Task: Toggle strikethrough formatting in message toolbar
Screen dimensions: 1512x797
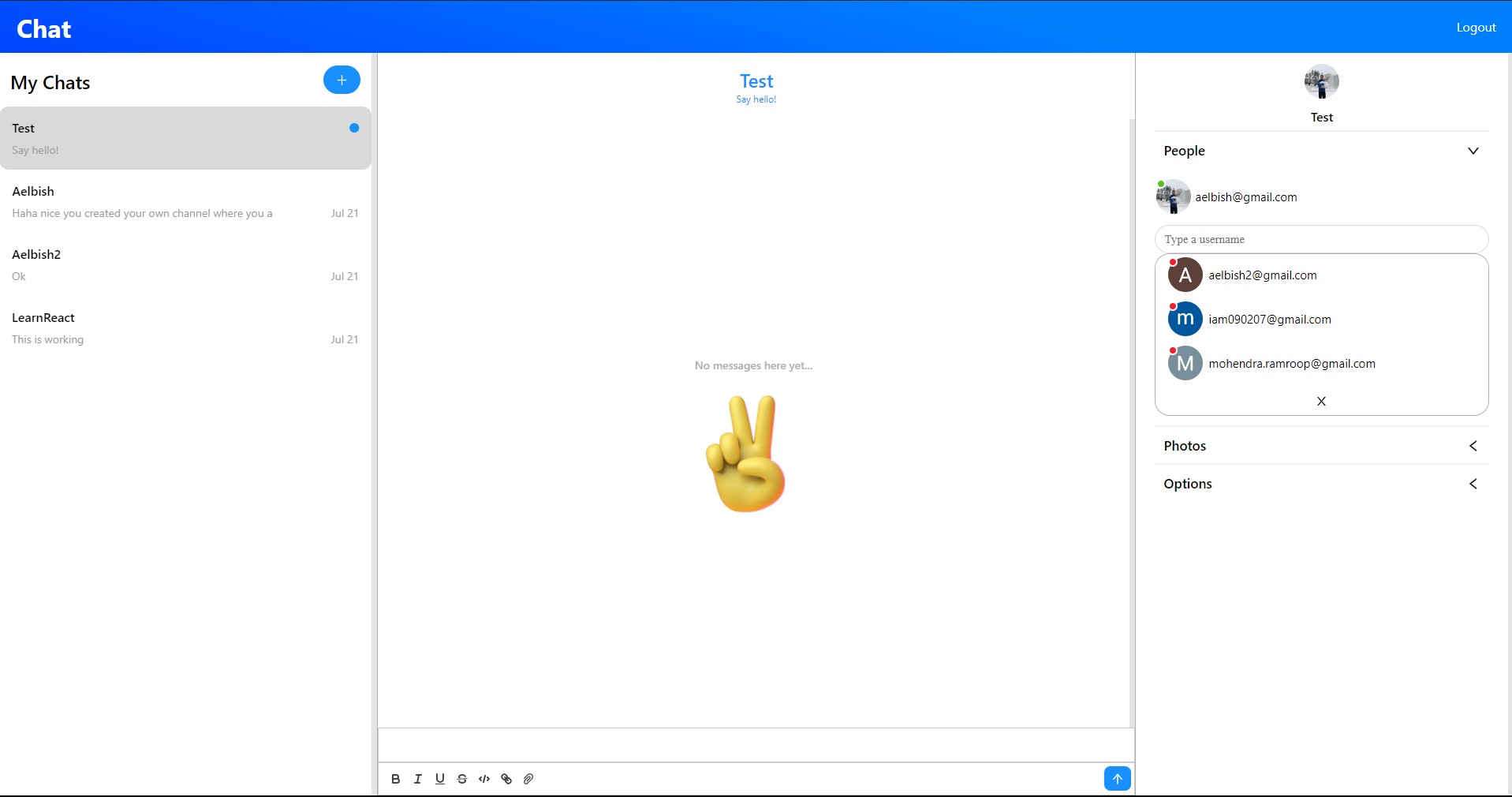Action: click(x=462, y=779)
